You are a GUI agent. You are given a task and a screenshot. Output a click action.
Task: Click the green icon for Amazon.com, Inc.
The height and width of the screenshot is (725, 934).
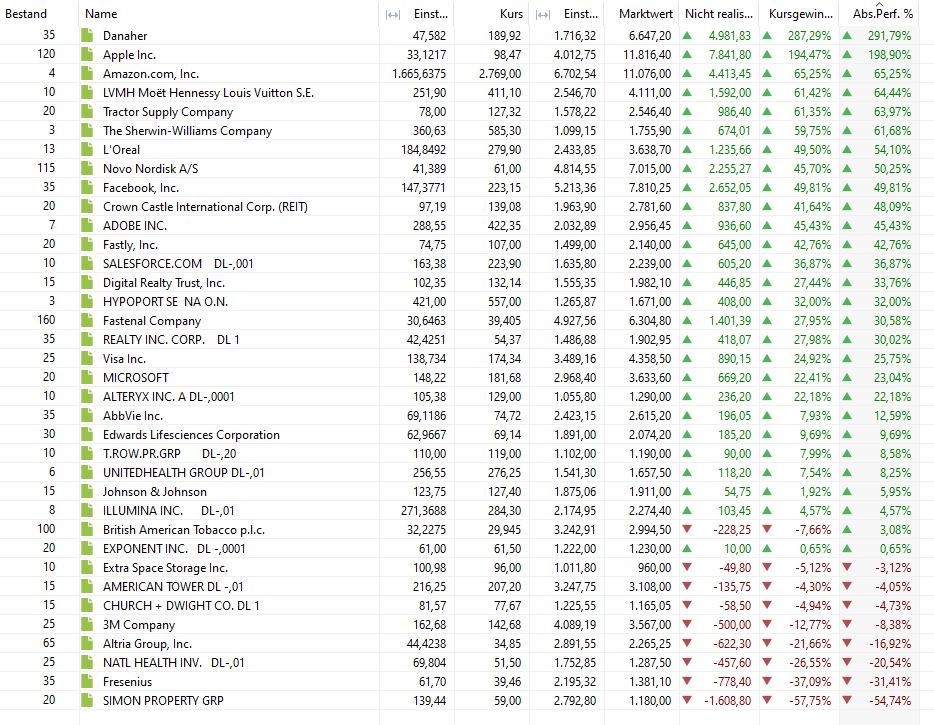[87, 74]
